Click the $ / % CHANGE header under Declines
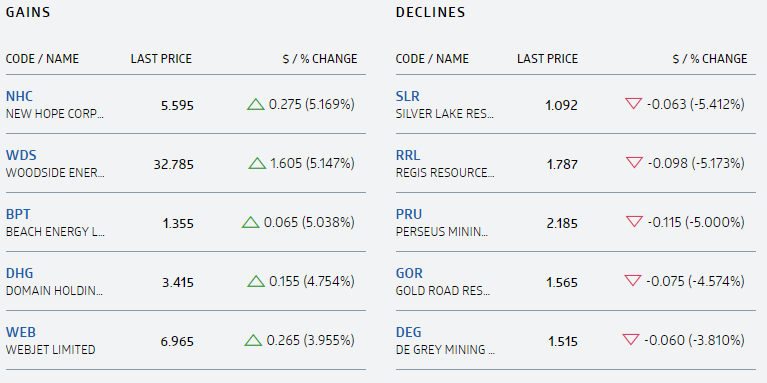The image size is (767, 383). pyautogui.click(x=710, y=59)
